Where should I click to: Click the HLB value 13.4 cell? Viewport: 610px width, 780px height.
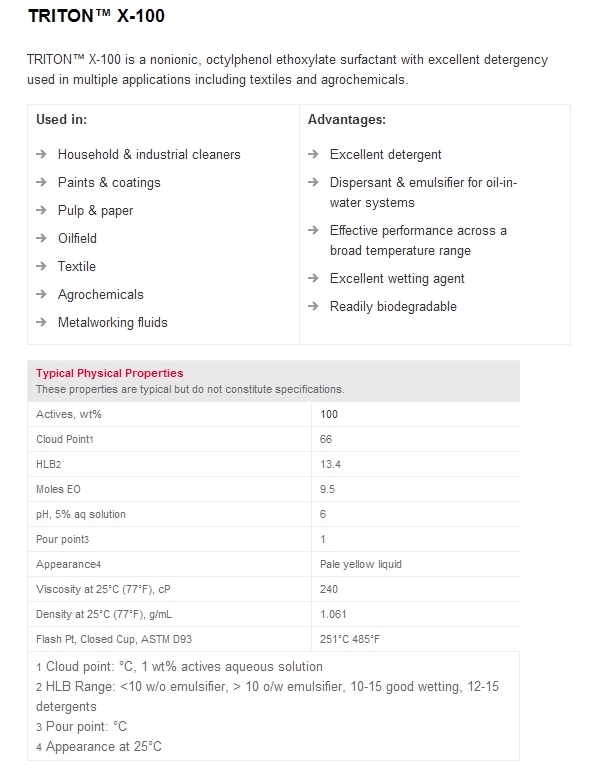click(x=331, y=464)
